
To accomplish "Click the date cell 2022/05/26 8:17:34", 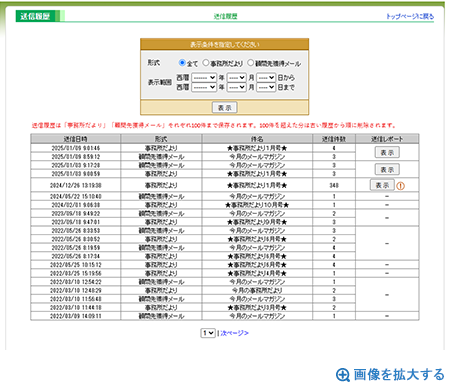I will pos(76,256).
